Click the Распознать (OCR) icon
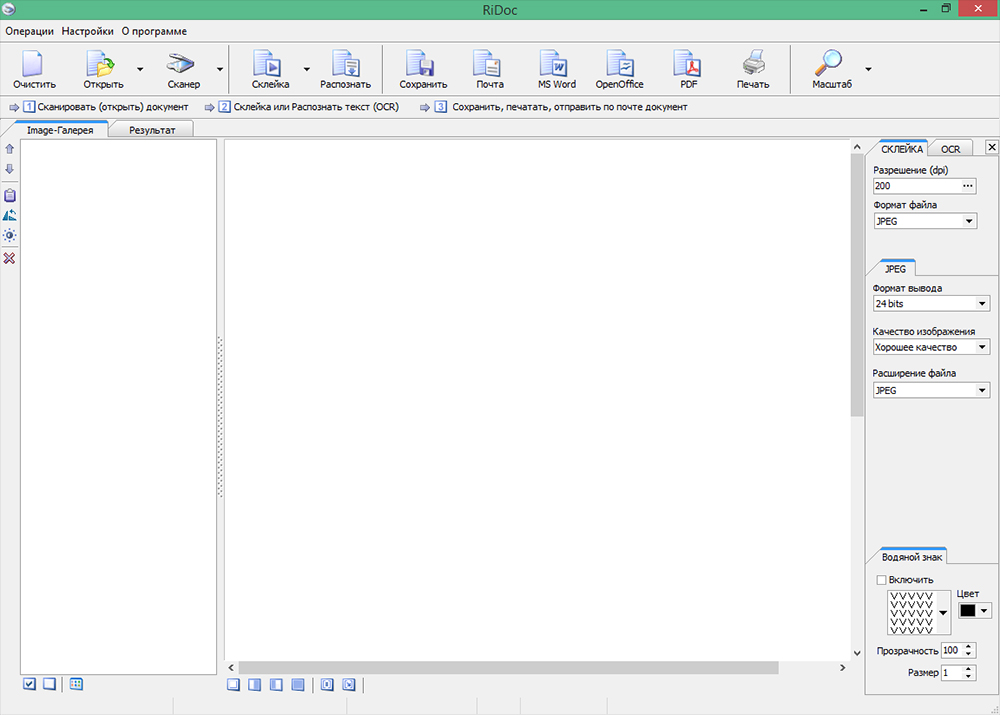This screenshot has height=715, width=1000. coord(345,66)
